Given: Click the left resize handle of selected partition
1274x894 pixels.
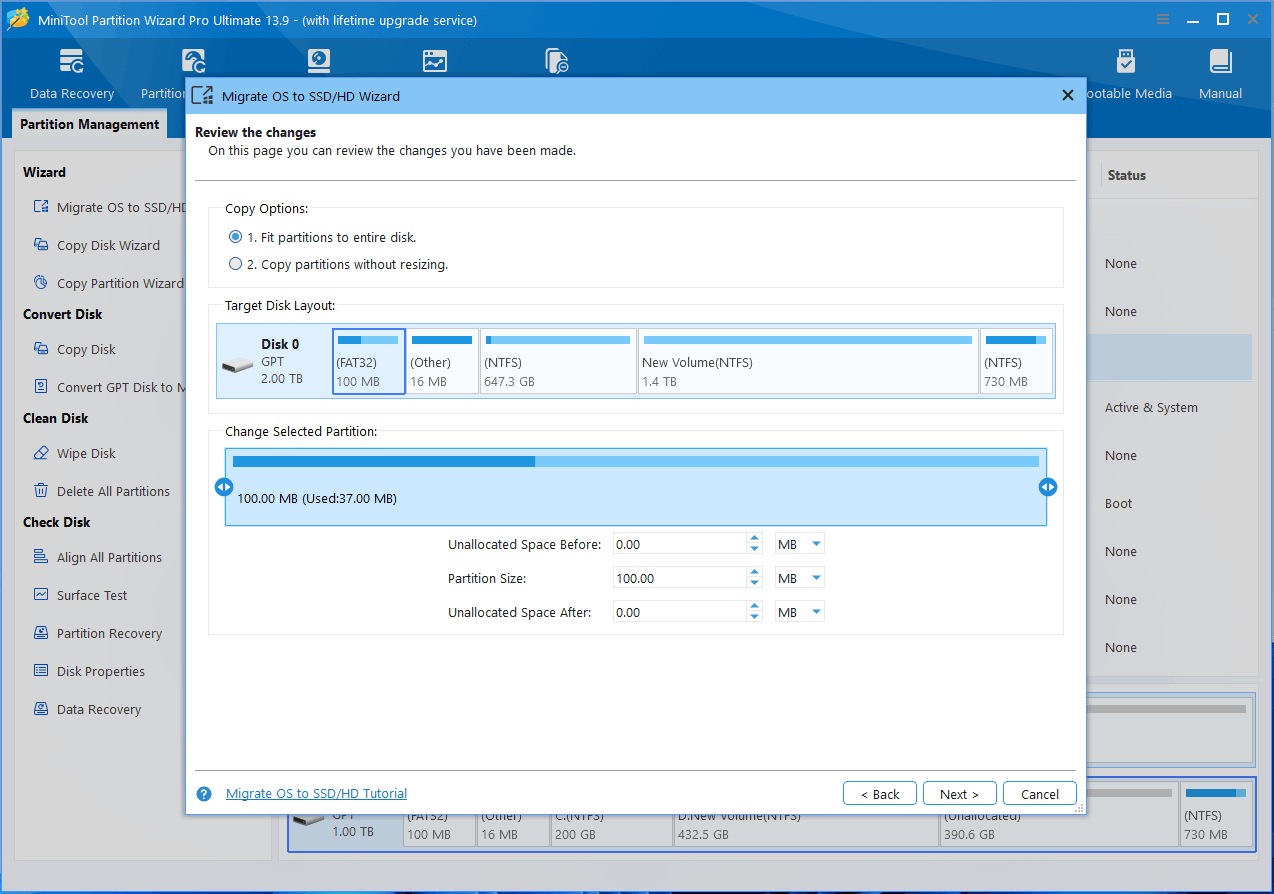Looking at the screenshot, I should pos(224,487).
